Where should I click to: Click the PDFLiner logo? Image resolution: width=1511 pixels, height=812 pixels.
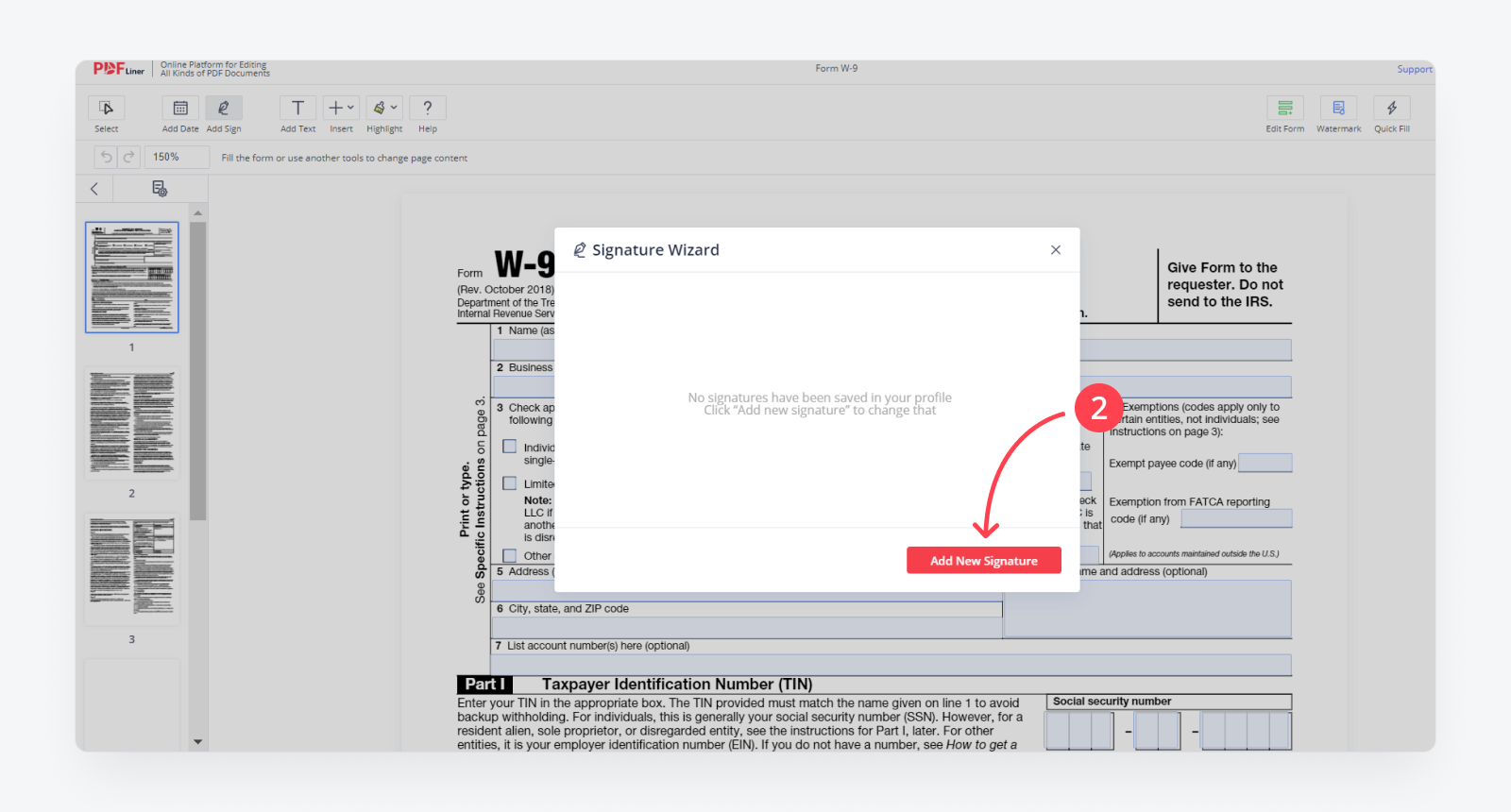[119, 69]
